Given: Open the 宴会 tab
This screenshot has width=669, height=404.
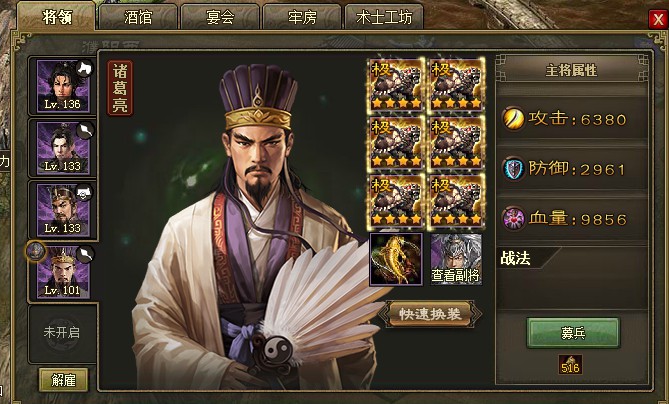Looking at the screenshot, I should point(220,17).
